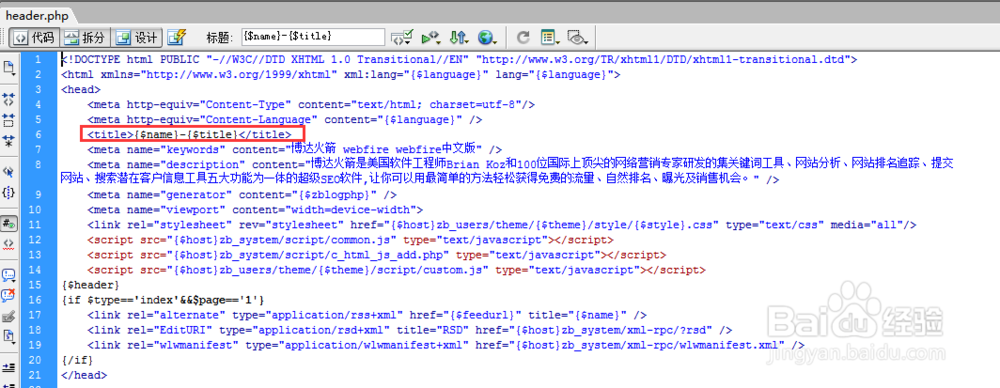Image resolution: width=1000 pixels, height=388 pixels.
Task: Select Parent Tag icon in the coding toolbar
Action: [9, 171]
